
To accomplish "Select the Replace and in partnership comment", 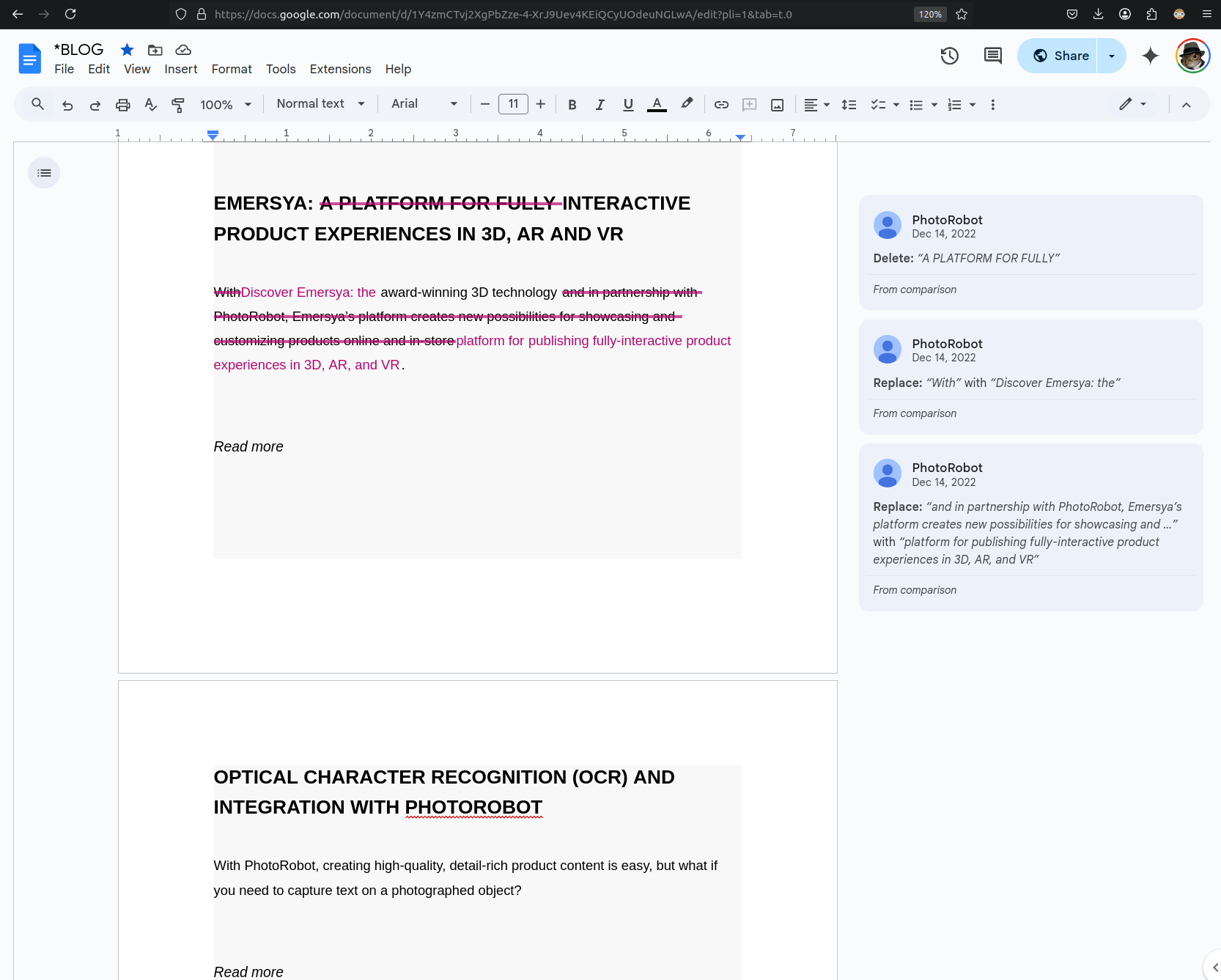I will click(x=1030, y=527).
